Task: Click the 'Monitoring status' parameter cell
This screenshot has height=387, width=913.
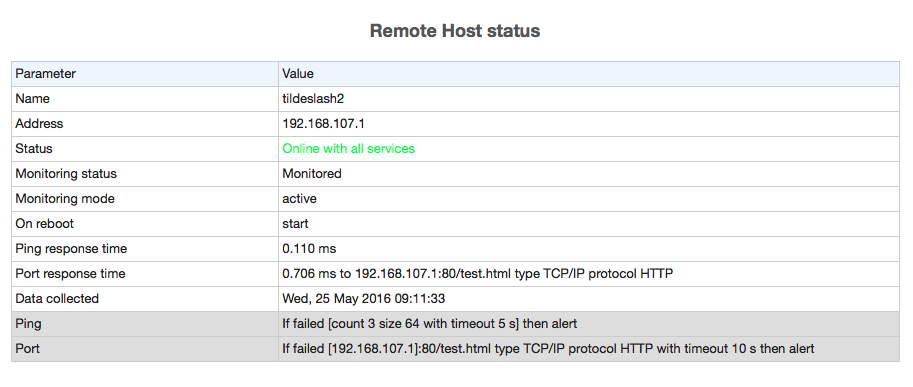Action: (145, 174)
